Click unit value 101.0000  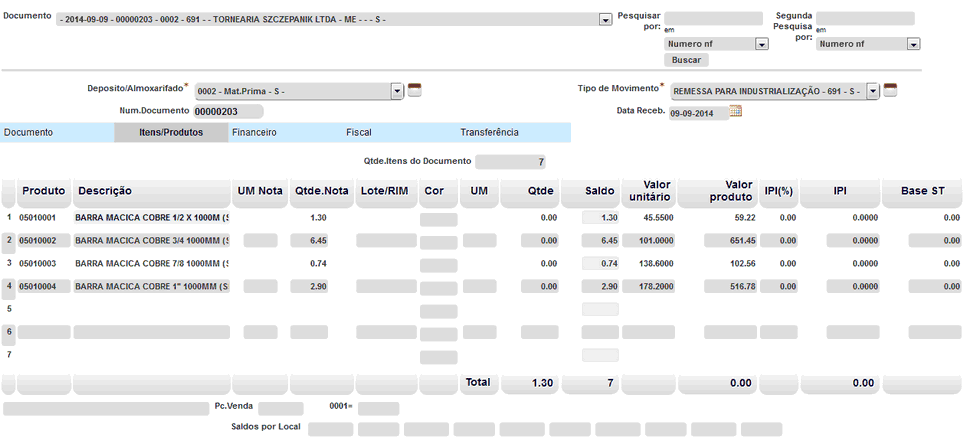click(x=649, y=240)
